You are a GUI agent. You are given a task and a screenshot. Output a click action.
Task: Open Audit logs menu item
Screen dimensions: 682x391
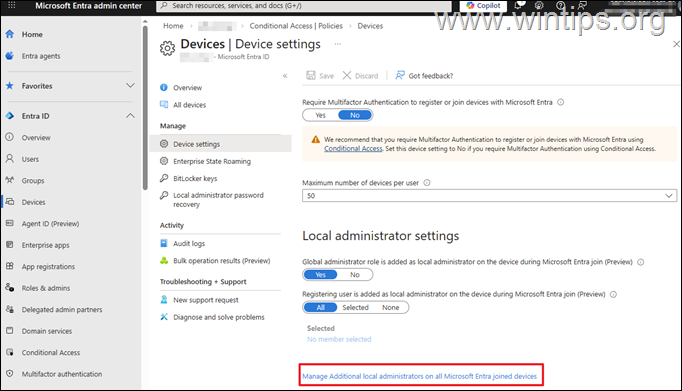click(x=189, y=244)
